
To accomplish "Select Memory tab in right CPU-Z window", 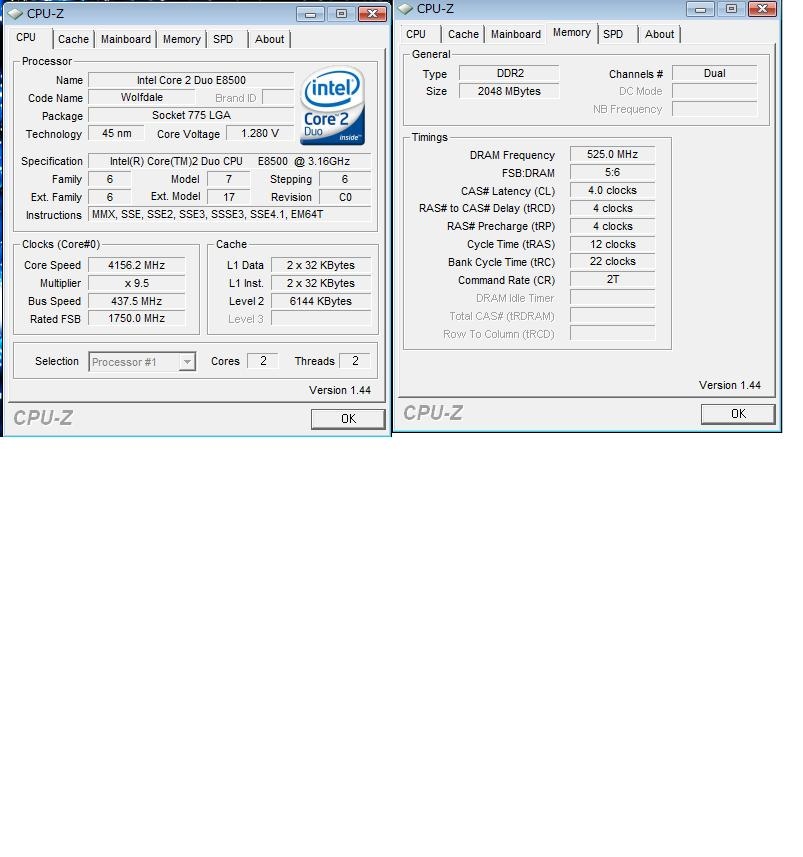I will (572, 32).
